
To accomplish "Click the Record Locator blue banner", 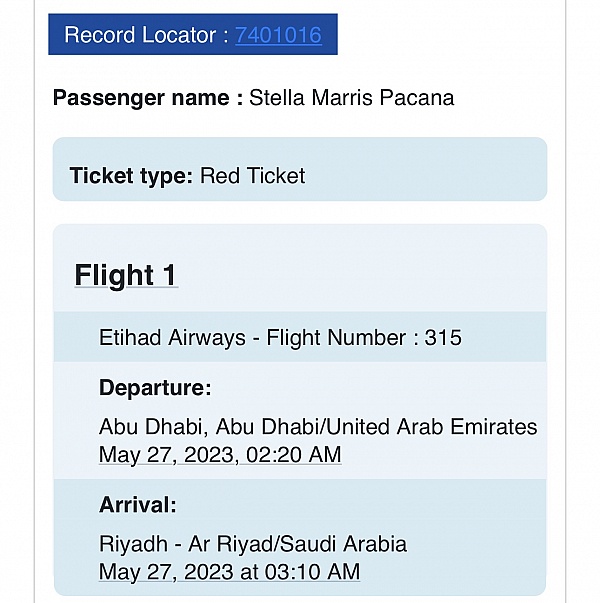I will [x=193, y=34].
